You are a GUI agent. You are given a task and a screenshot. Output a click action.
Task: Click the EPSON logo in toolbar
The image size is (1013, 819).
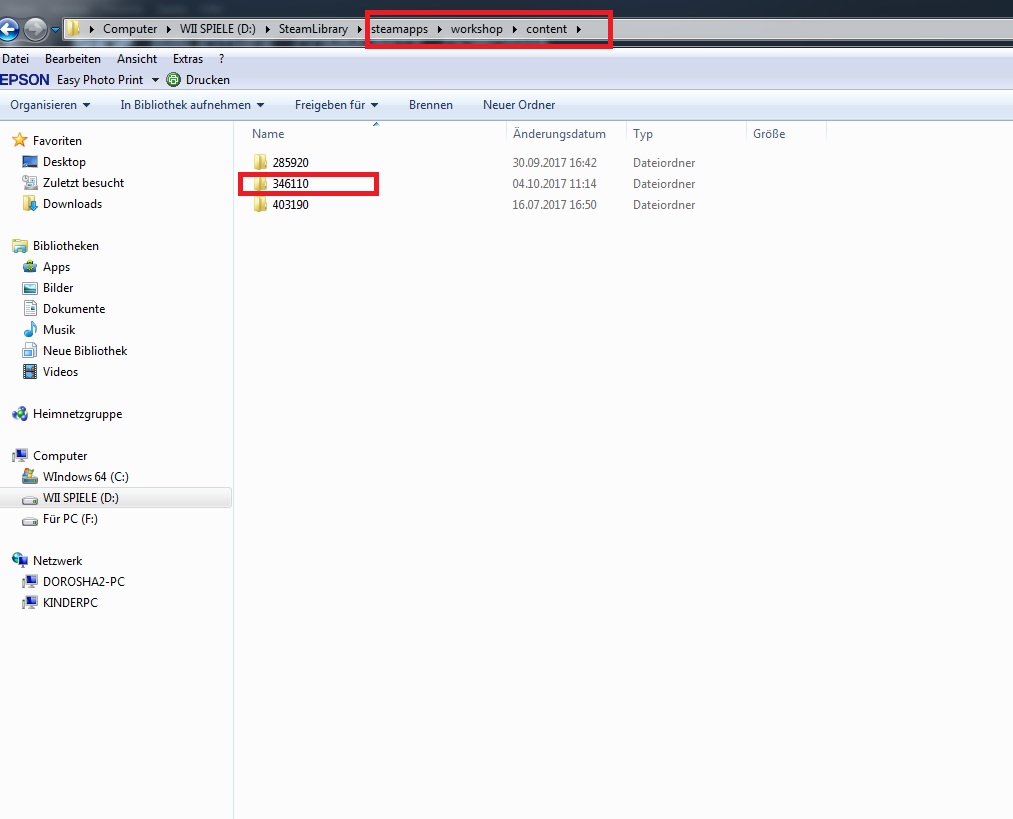[x=25, y=79]
